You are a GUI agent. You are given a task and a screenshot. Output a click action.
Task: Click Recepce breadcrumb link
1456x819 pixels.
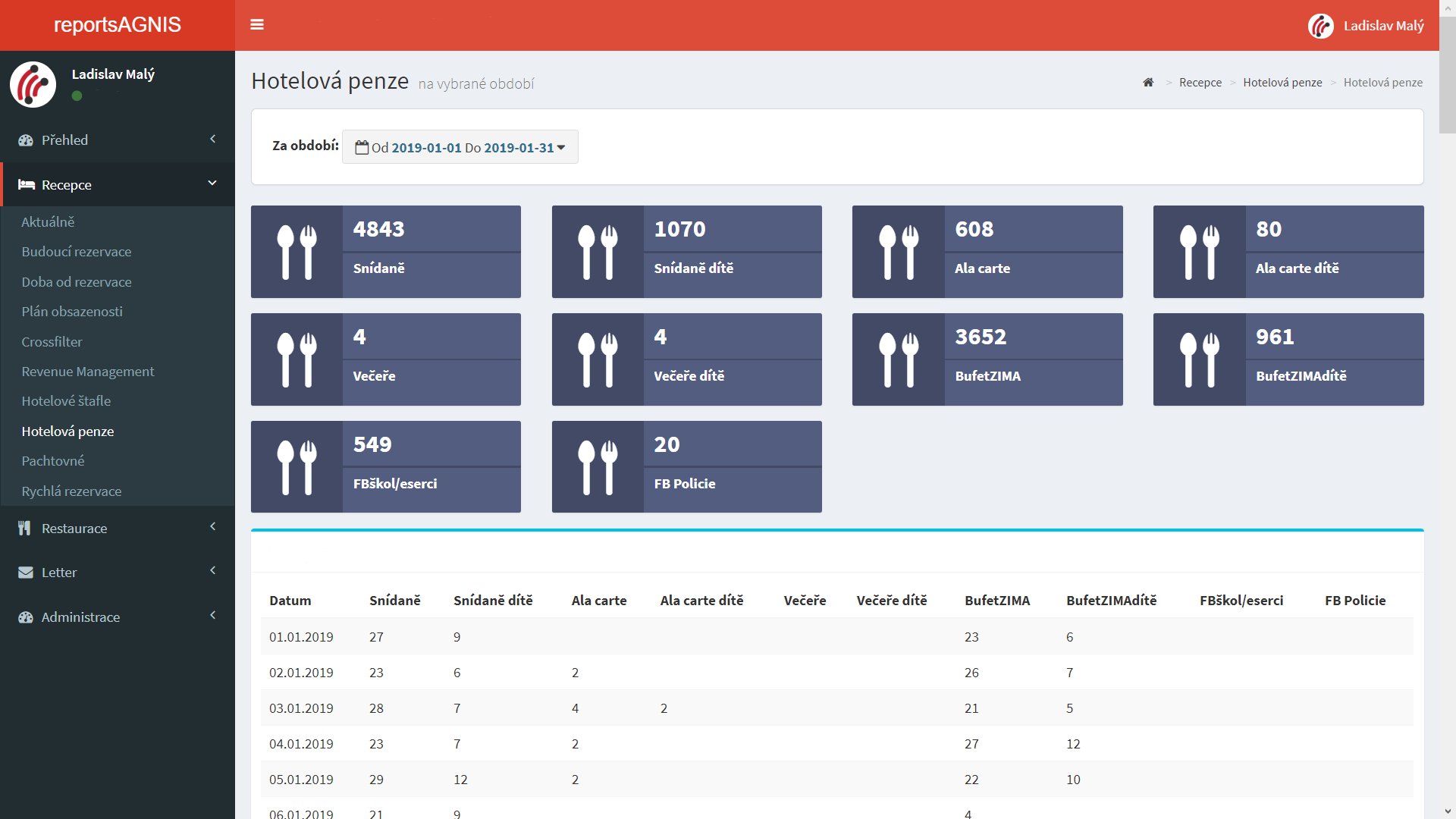click(1200, 83)
